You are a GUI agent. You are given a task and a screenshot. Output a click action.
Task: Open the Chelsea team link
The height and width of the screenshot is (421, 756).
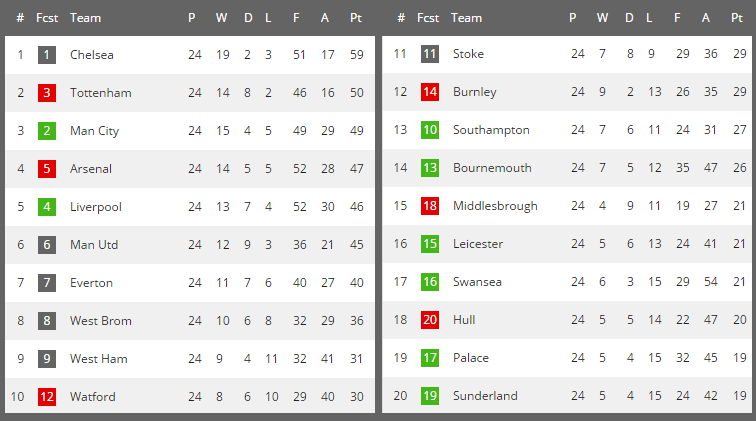(x=92, y=55)
